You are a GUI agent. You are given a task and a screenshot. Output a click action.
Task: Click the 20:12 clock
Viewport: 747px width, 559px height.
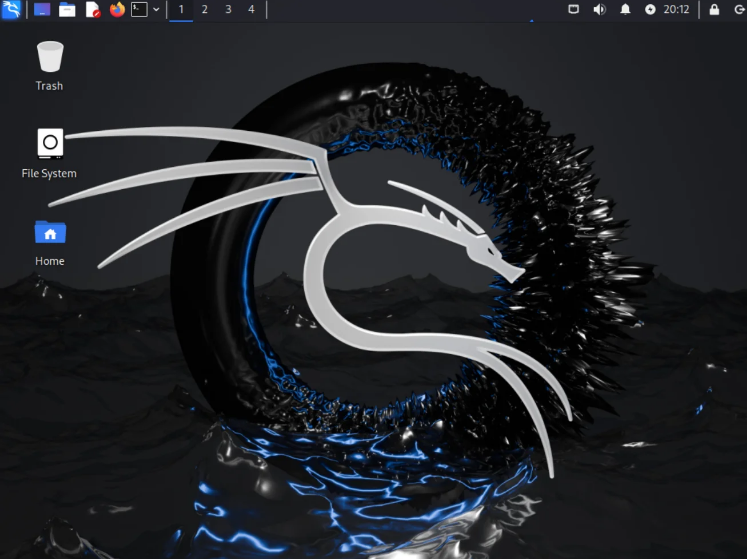click(x=677, y=10)
